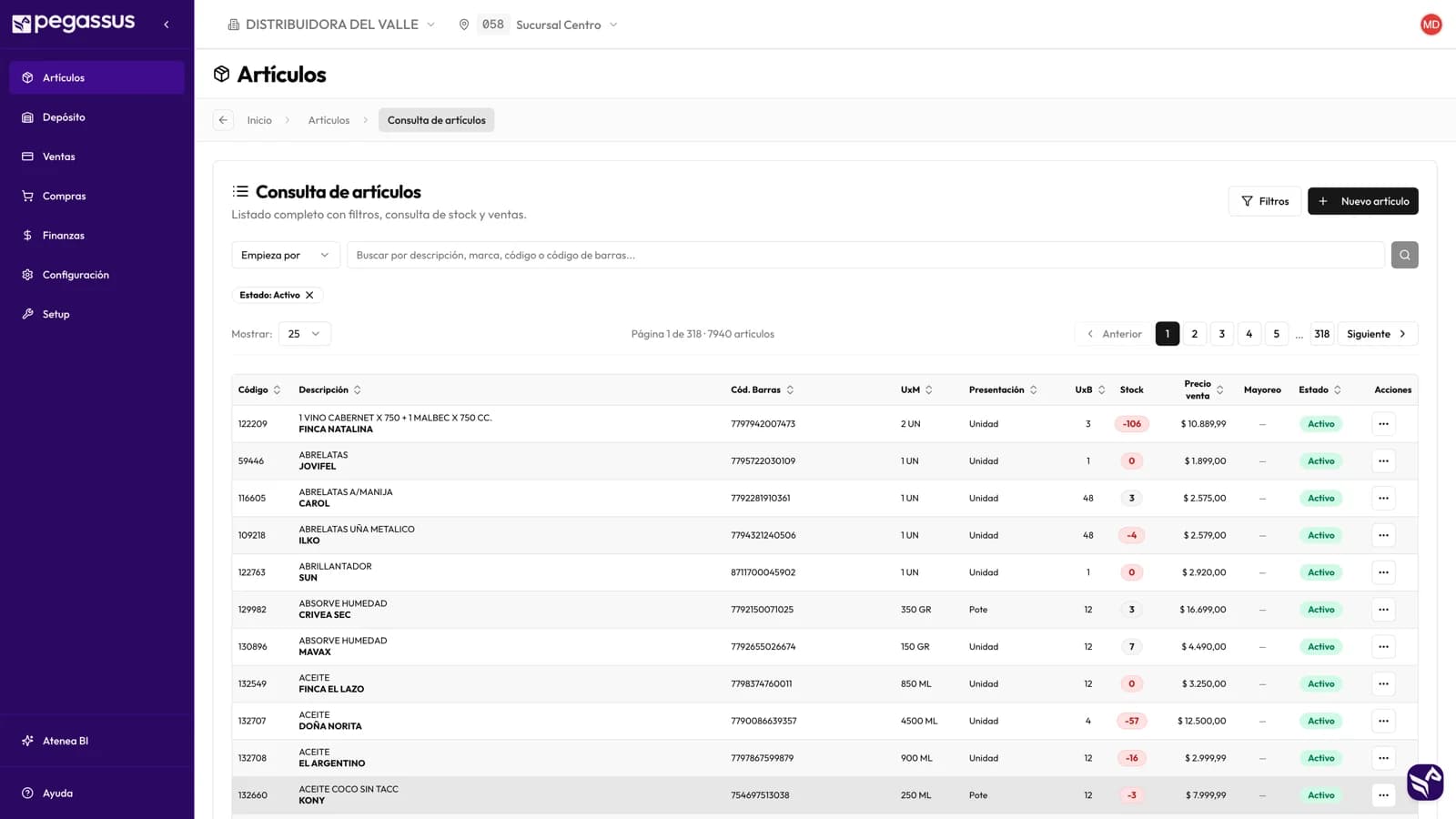Open the Filtros button
The width and height of the screenshot is (1456, 819).
click(x=1264, y=201)
